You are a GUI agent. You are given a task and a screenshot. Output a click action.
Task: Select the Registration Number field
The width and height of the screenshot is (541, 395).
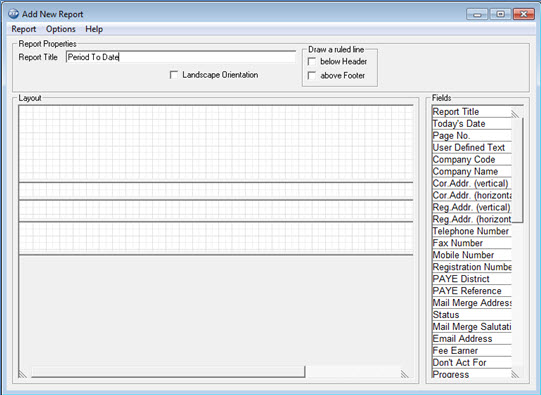coord(472,267)
